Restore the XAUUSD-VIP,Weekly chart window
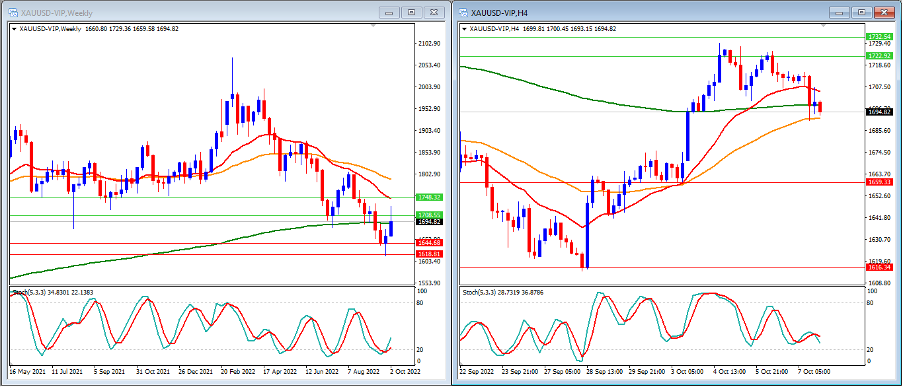Screen dimensions: 904x388 (412, 12)
